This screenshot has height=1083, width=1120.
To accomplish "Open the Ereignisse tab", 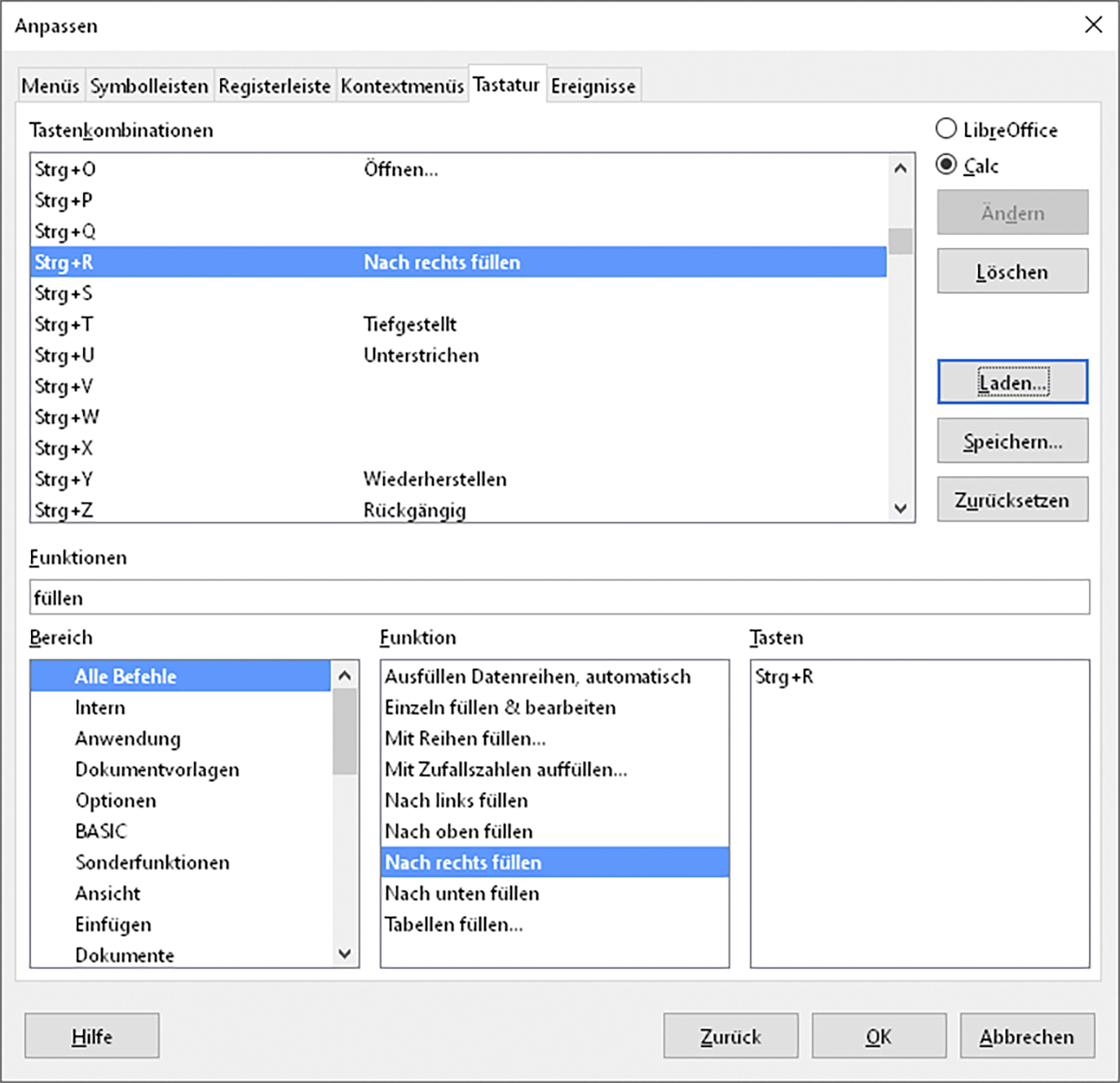I will point(593,86).
